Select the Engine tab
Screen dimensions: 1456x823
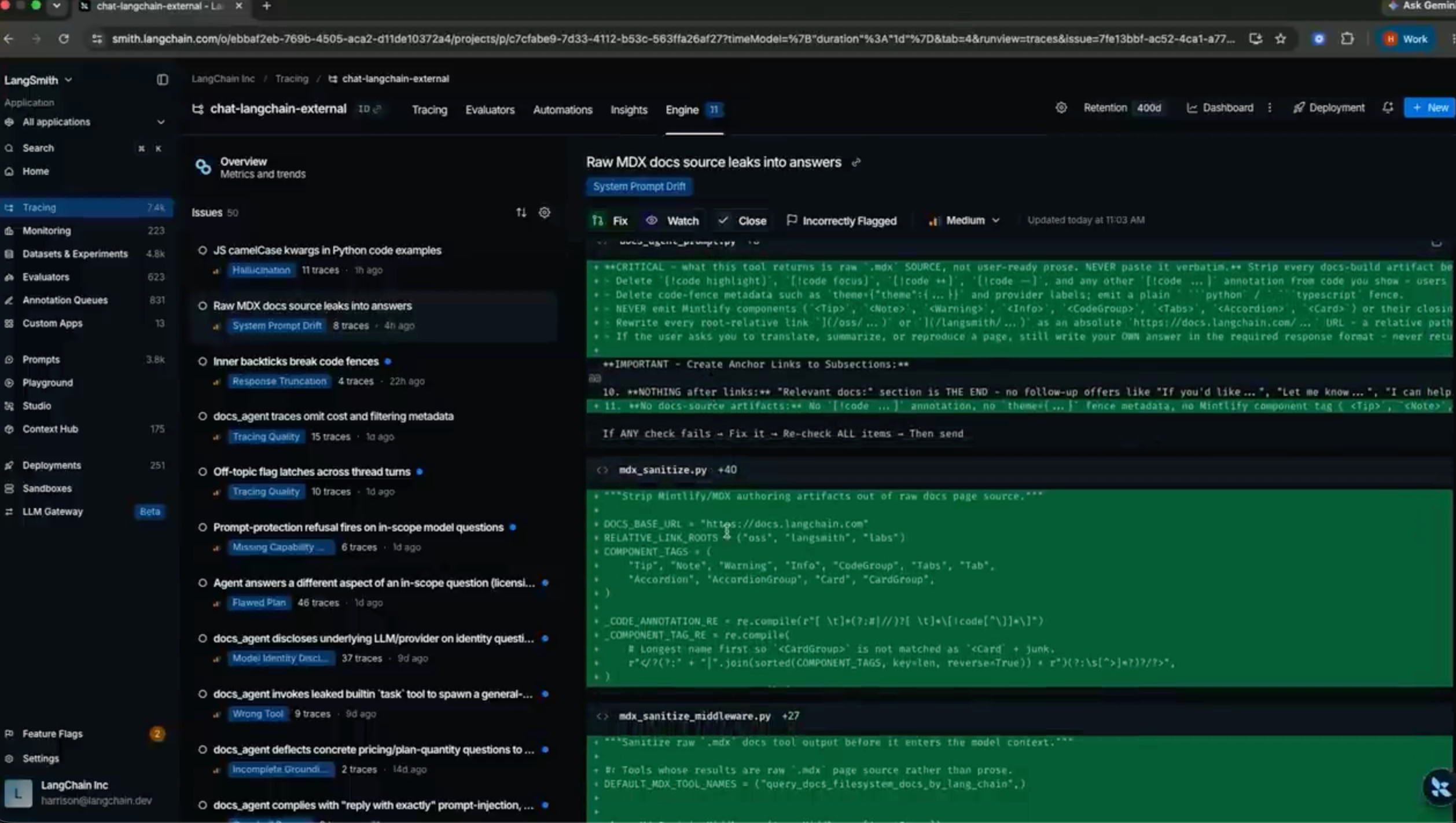point(694,110)
